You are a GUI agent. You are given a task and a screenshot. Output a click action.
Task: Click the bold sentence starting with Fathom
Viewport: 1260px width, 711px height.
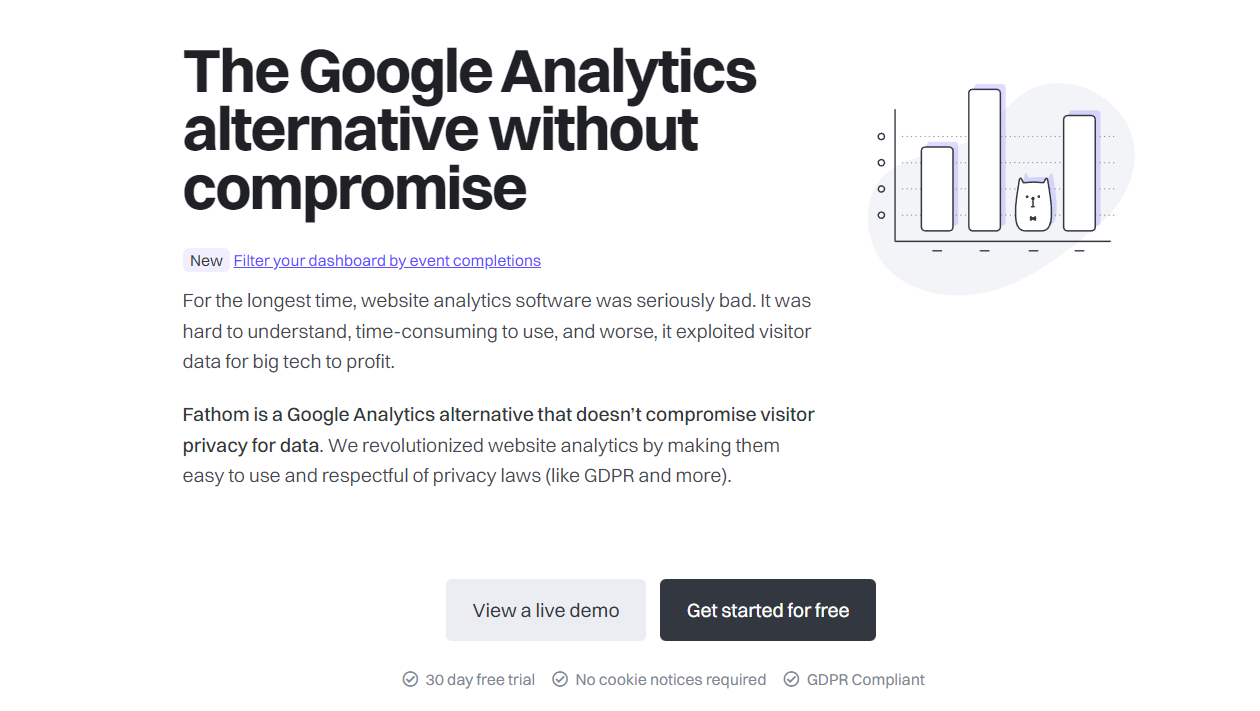(498, 429)
